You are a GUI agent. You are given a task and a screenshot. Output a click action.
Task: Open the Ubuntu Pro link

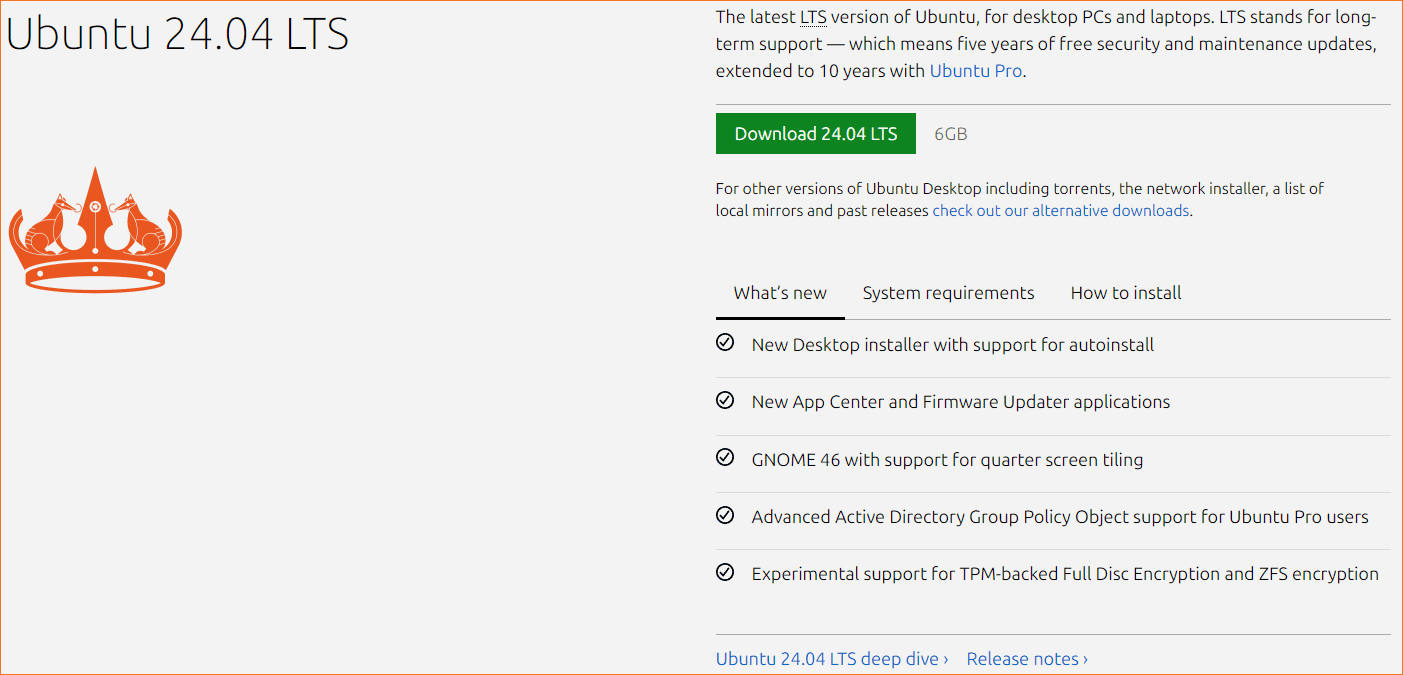pyautogui.click(x=976, y=71)
